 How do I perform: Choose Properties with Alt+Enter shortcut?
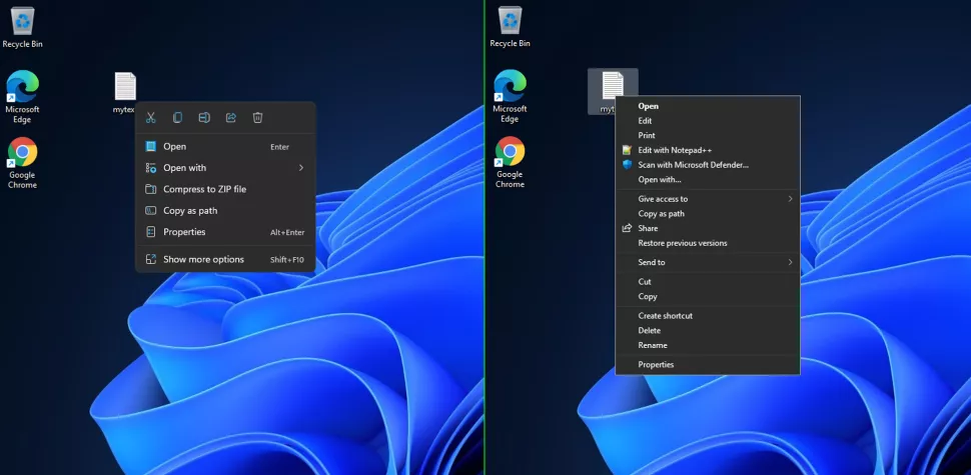click(x=225, y=232)
